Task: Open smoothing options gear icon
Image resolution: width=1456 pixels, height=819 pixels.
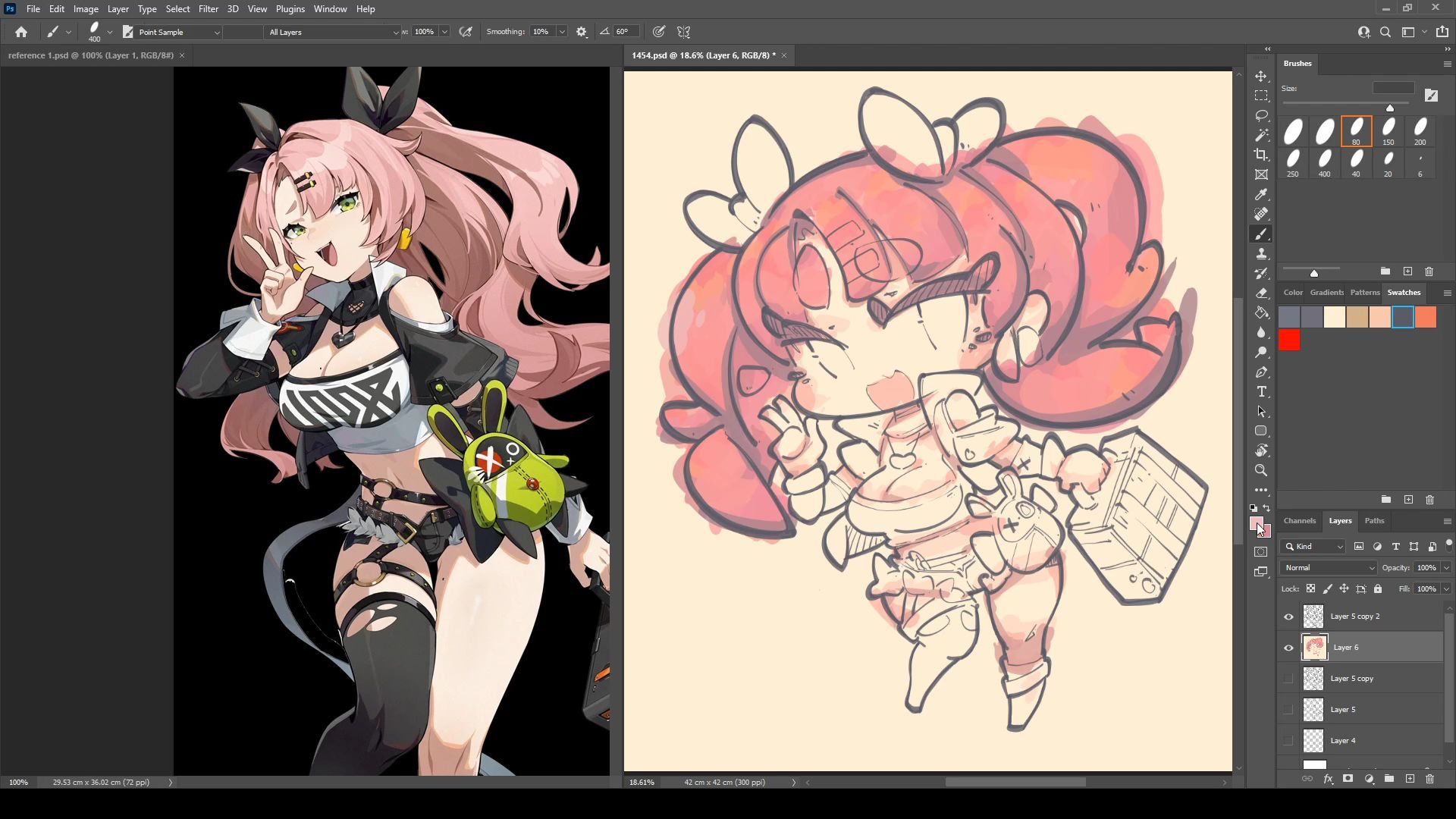Action: (582, 32)
